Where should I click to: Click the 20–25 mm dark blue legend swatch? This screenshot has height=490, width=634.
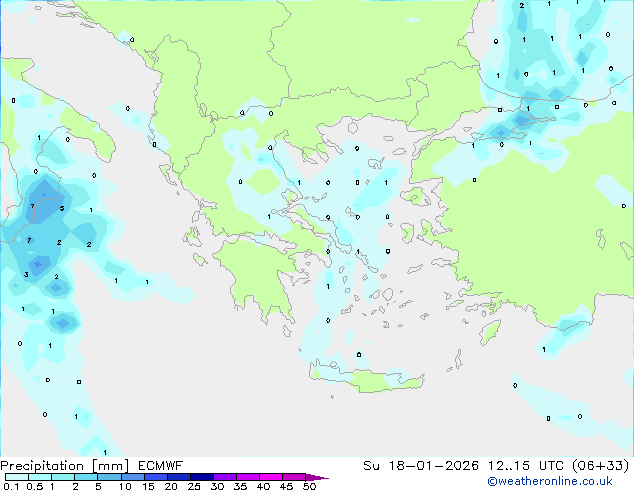179,477
